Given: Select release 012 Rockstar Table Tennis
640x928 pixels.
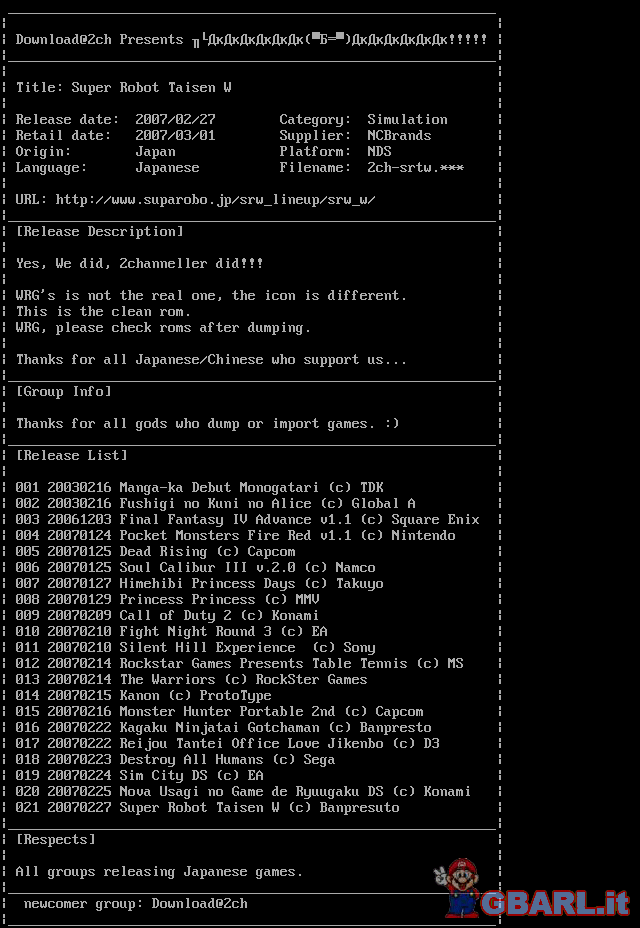Looking at the screenshot, I should point(240,663).
